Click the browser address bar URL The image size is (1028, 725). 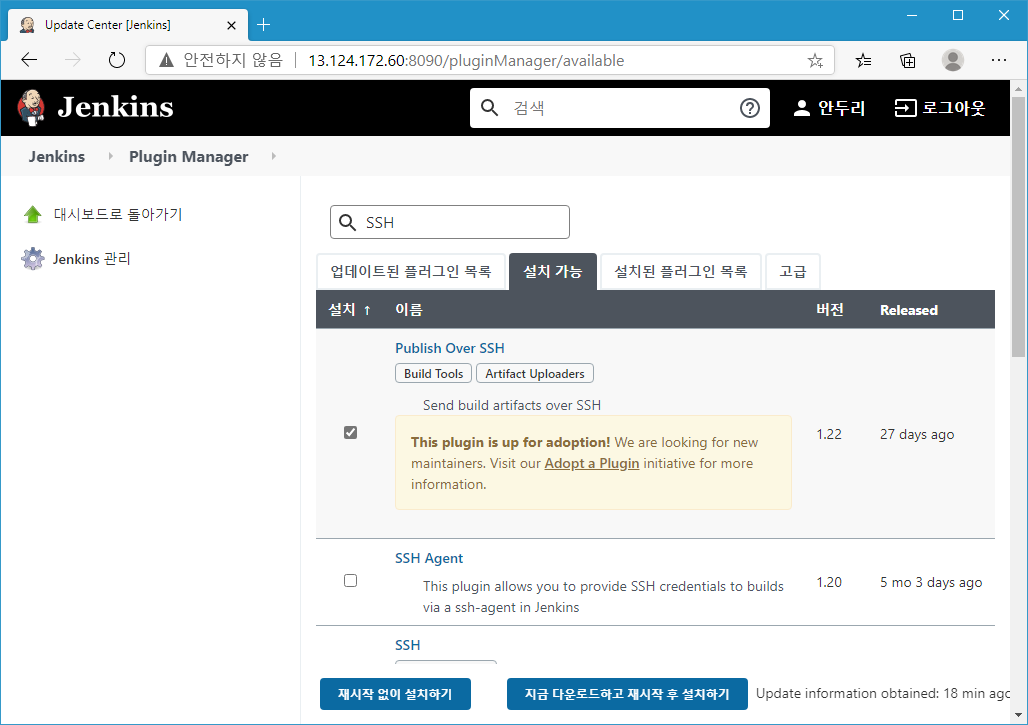pyautogui.click(x=466, y=61)
